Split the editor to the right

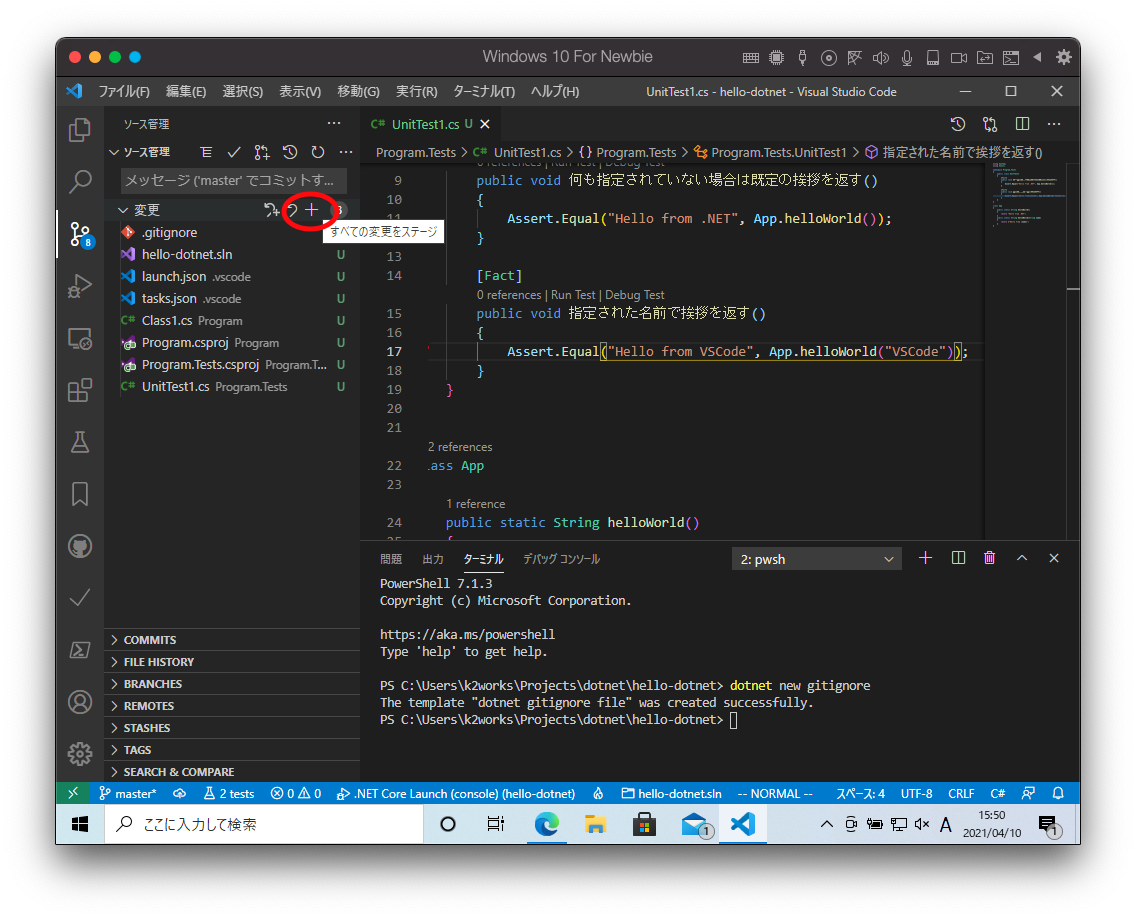click(1022, 124)
